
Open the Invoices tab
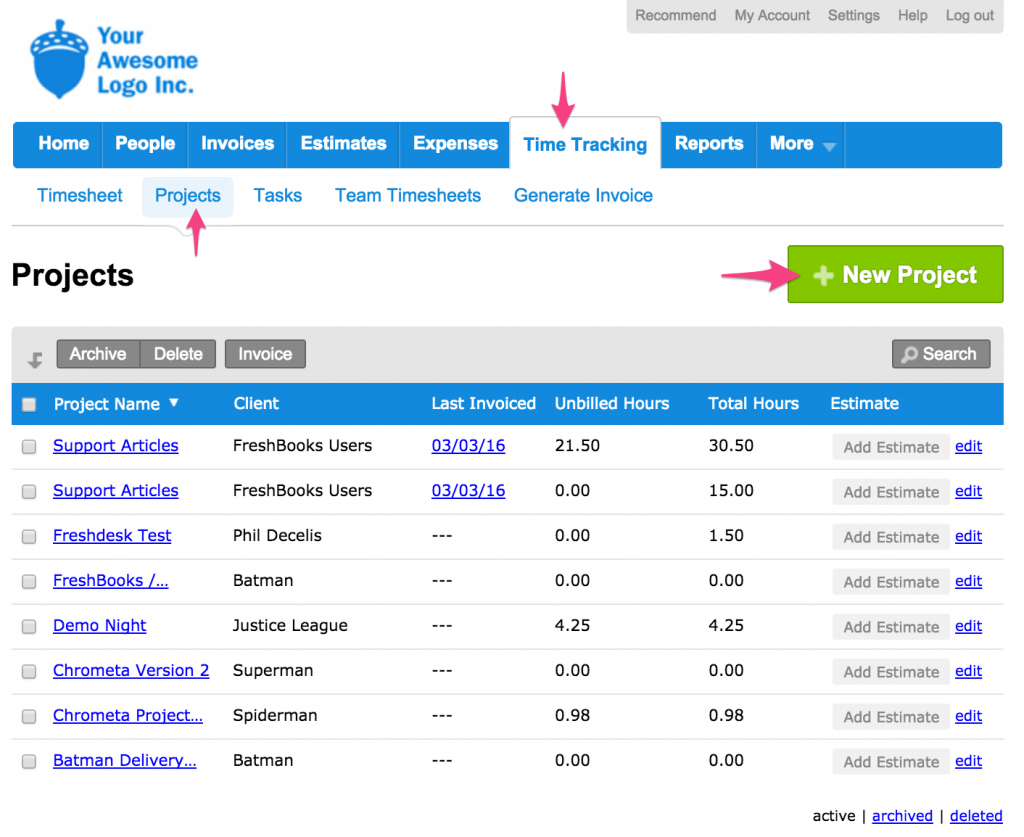(x=237, y=144)
